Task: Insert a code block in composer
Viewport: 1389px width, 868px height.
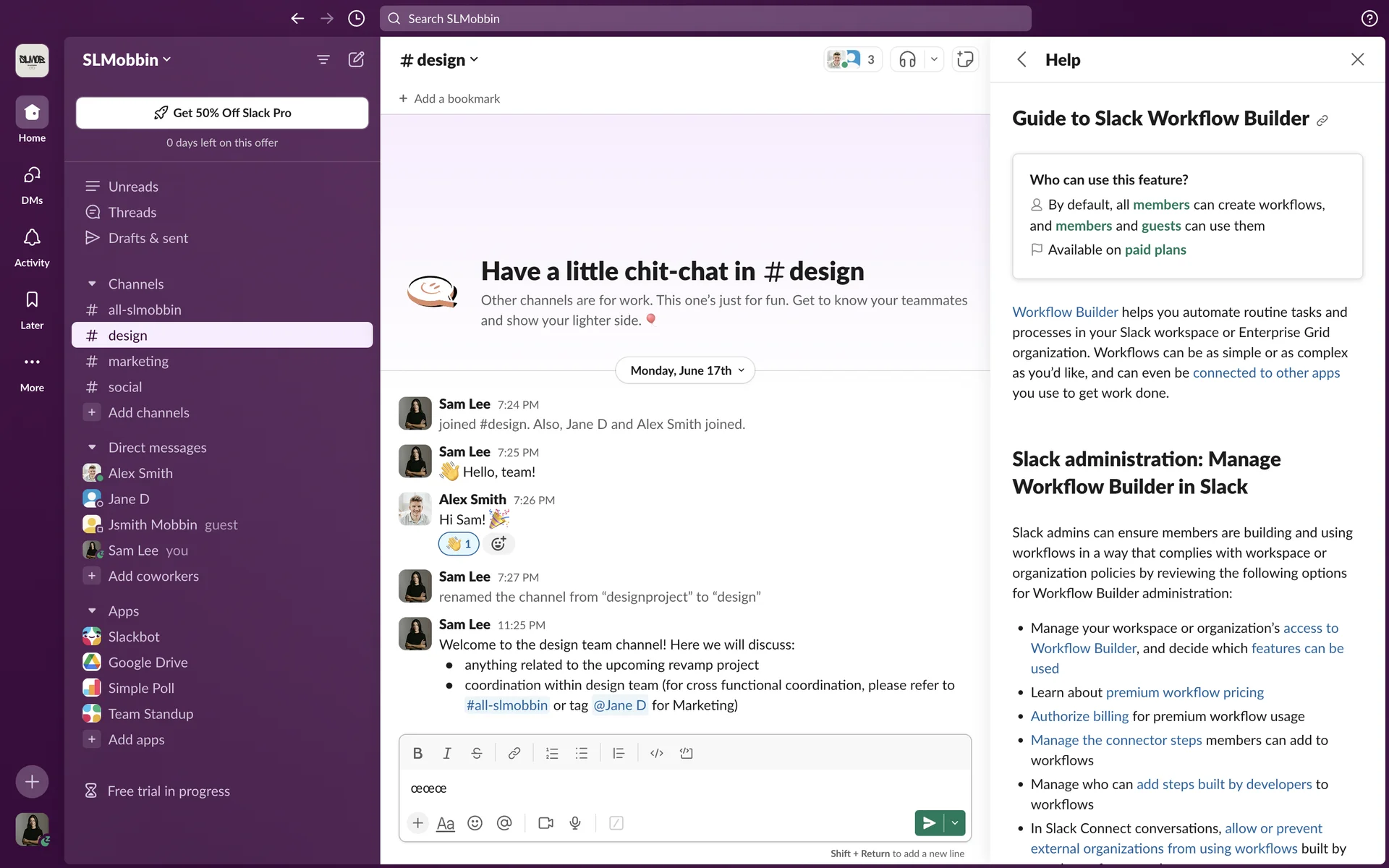Action: (x=686, y=753)
